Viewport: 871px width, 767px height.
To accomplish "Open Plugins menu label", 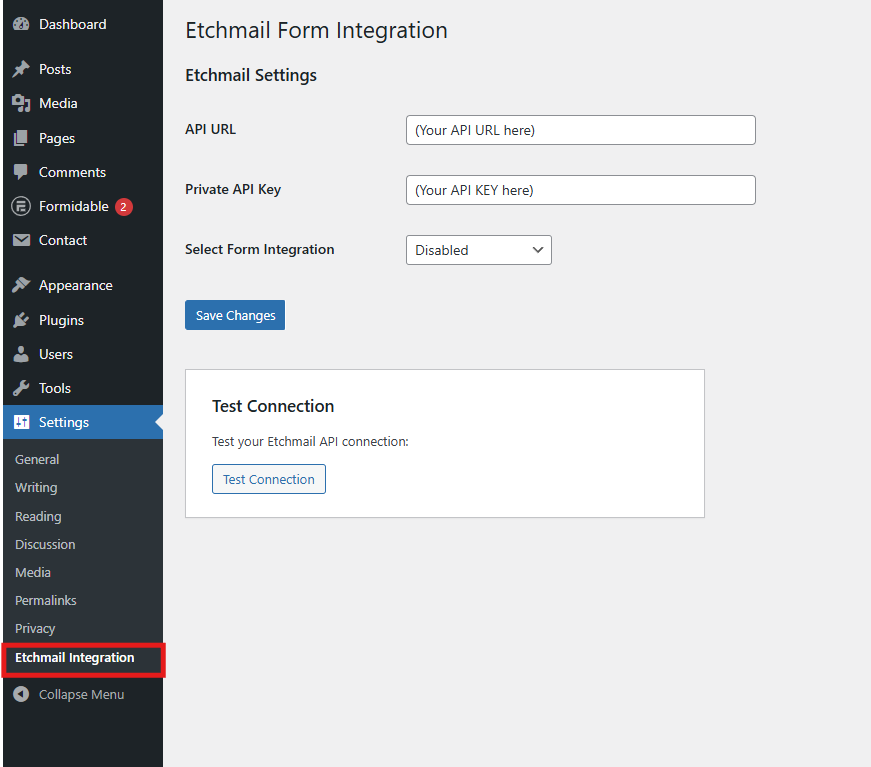I will pos(61,320).
